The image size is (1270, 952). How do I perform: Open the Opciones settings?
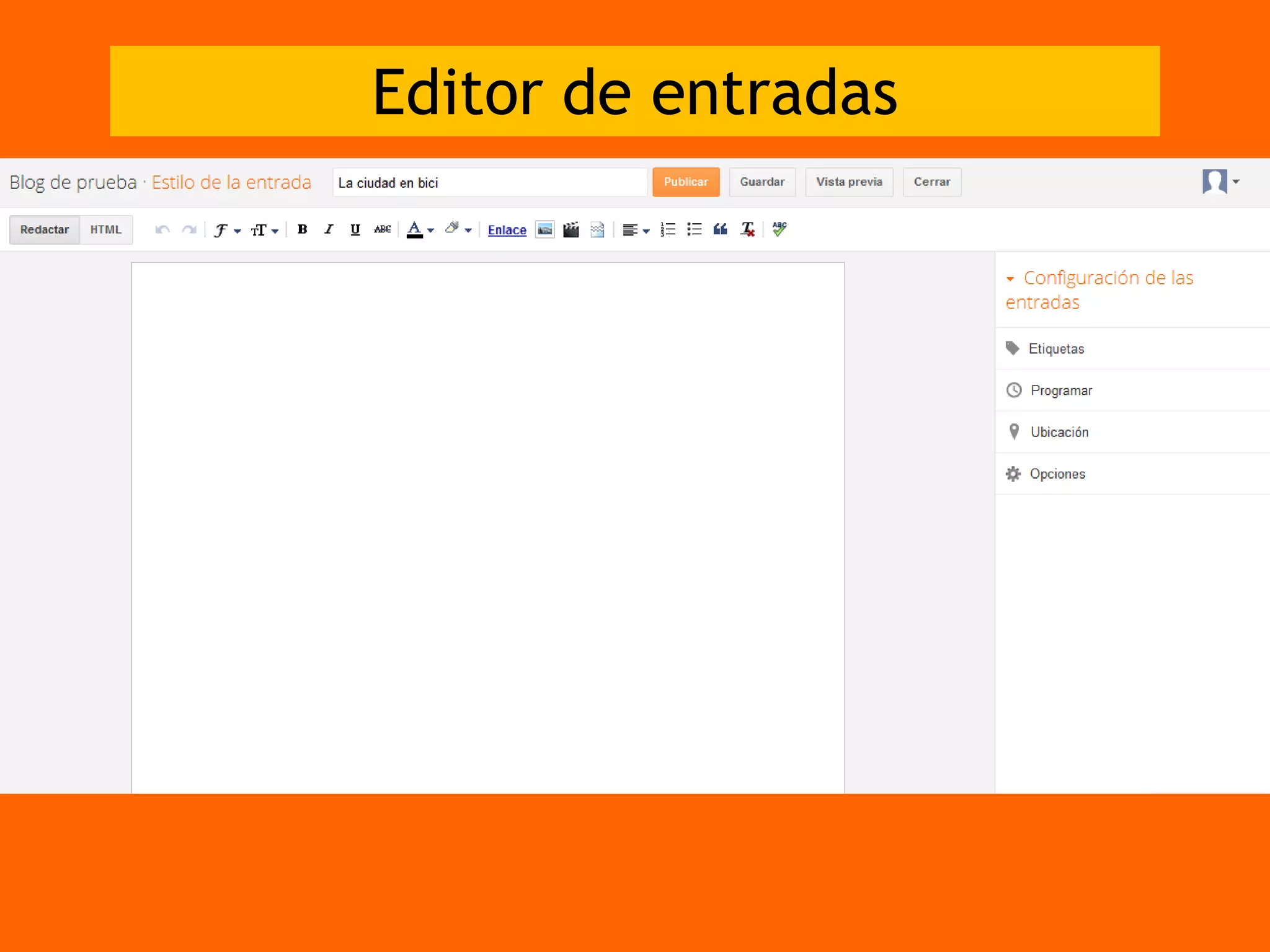[x=1132, y=474]
